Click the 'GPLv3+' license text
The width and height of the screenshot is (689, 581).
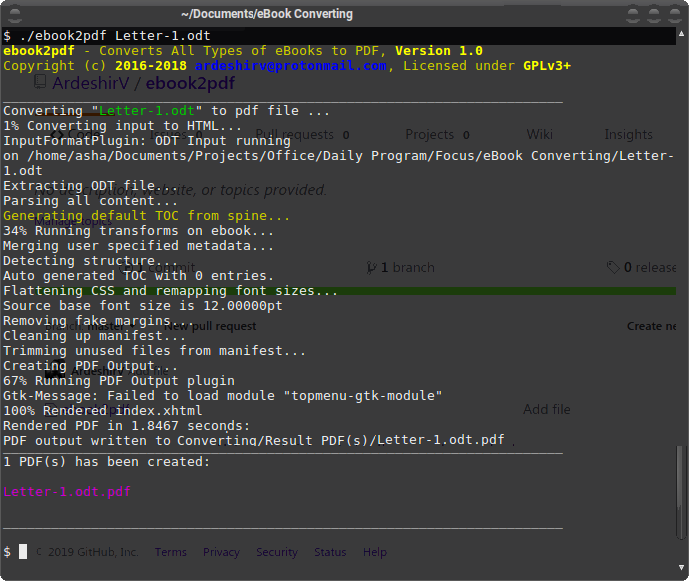click(x=547, y=66)
